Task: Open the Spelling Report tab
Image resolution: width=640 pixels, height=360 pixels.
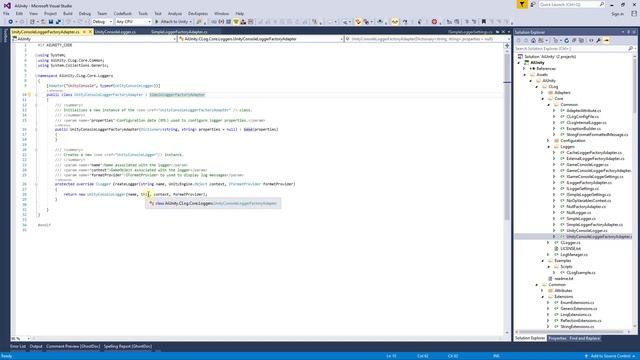Action: click(128, 347)
